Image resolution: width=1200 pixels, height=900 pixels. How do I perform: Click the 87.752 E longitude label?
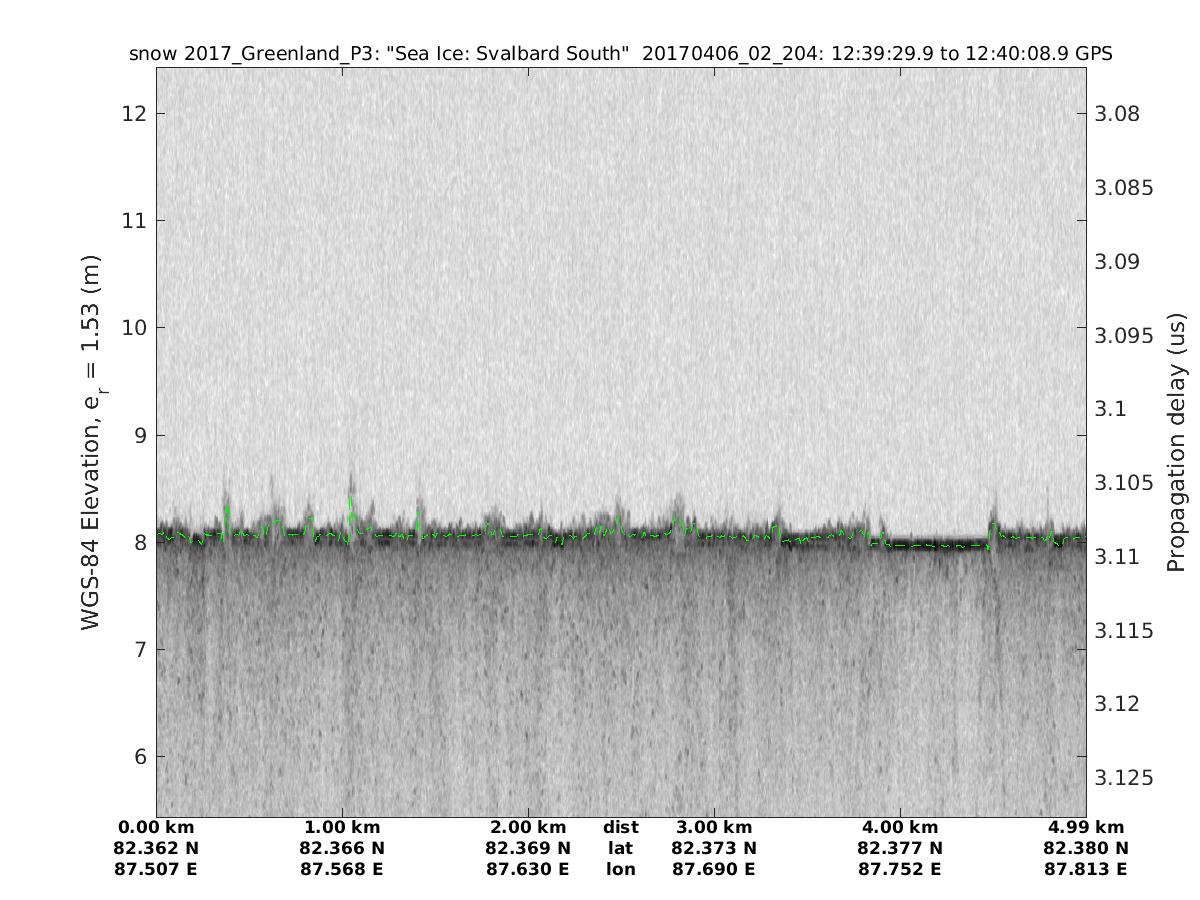coord(900,869)
